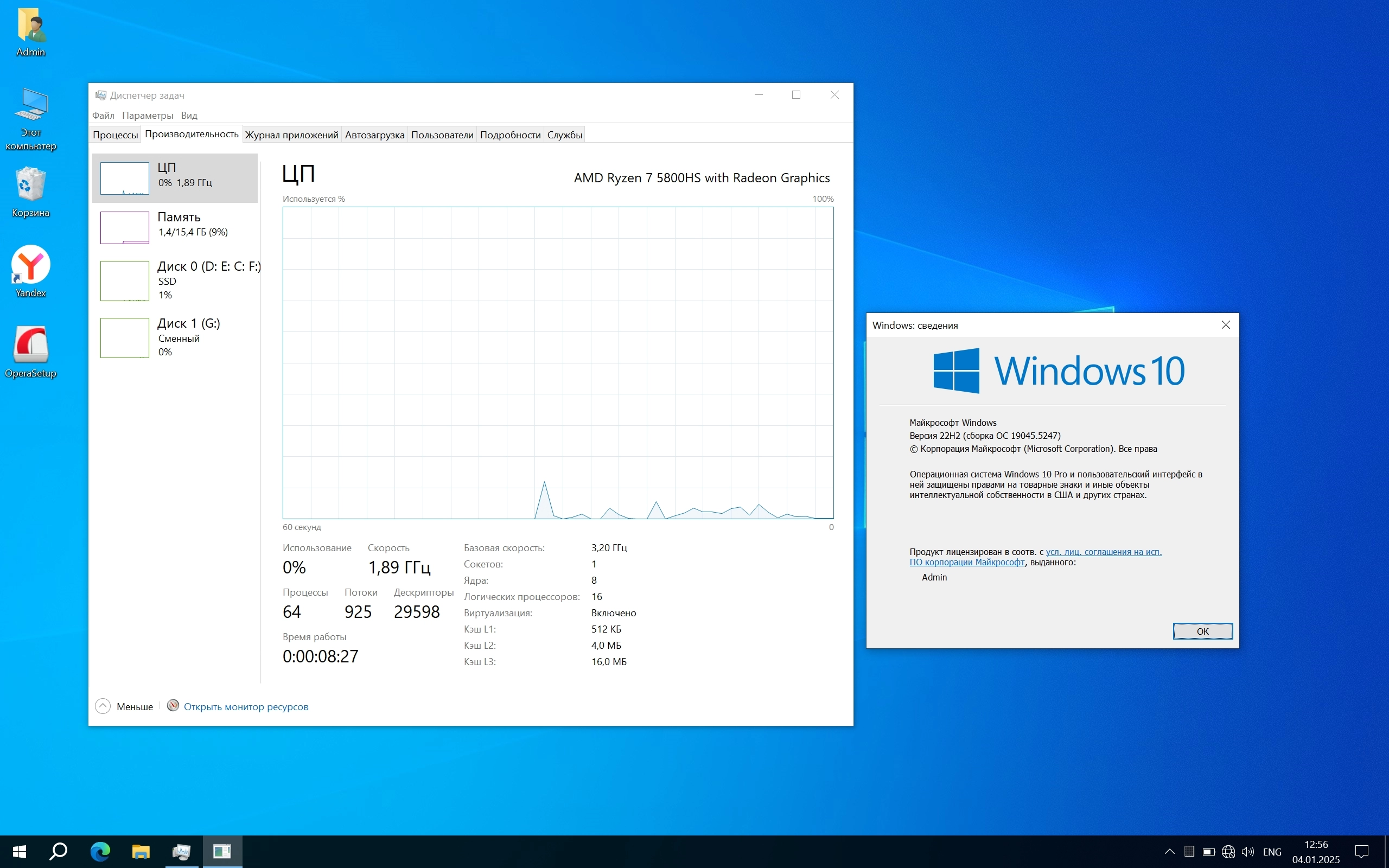
Task: Select Диск 0 performance thumbnail
Action: click(125, 280)
